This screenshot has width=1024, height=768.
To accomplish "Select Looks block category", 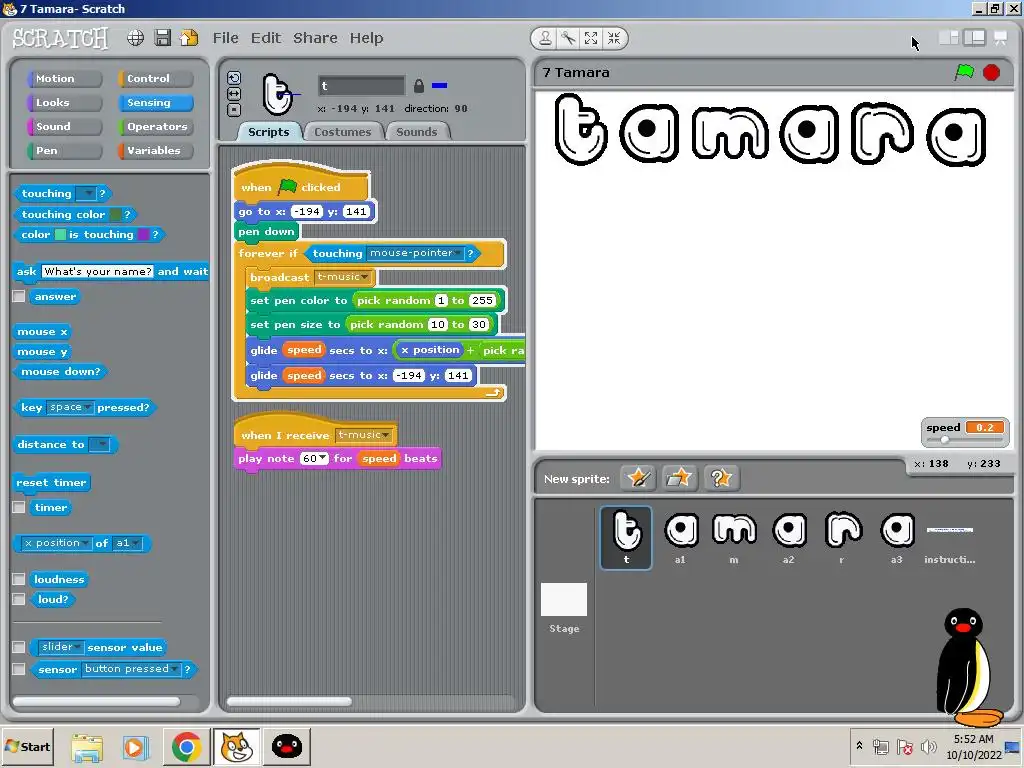I will (64, 103).
